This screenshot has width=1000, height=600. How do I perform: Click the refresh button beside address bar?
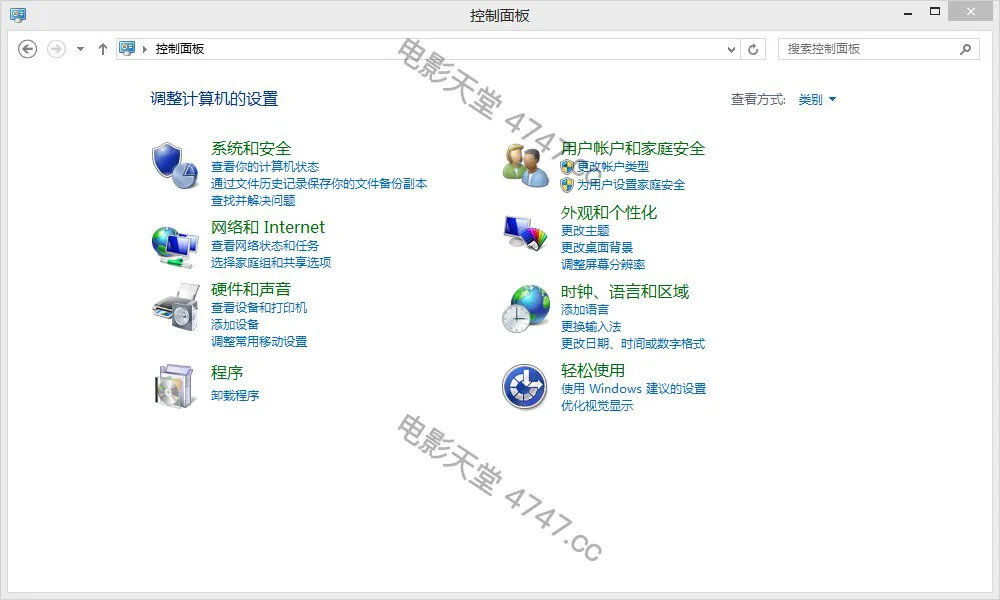pyautogui.click(x=754, y=49)
